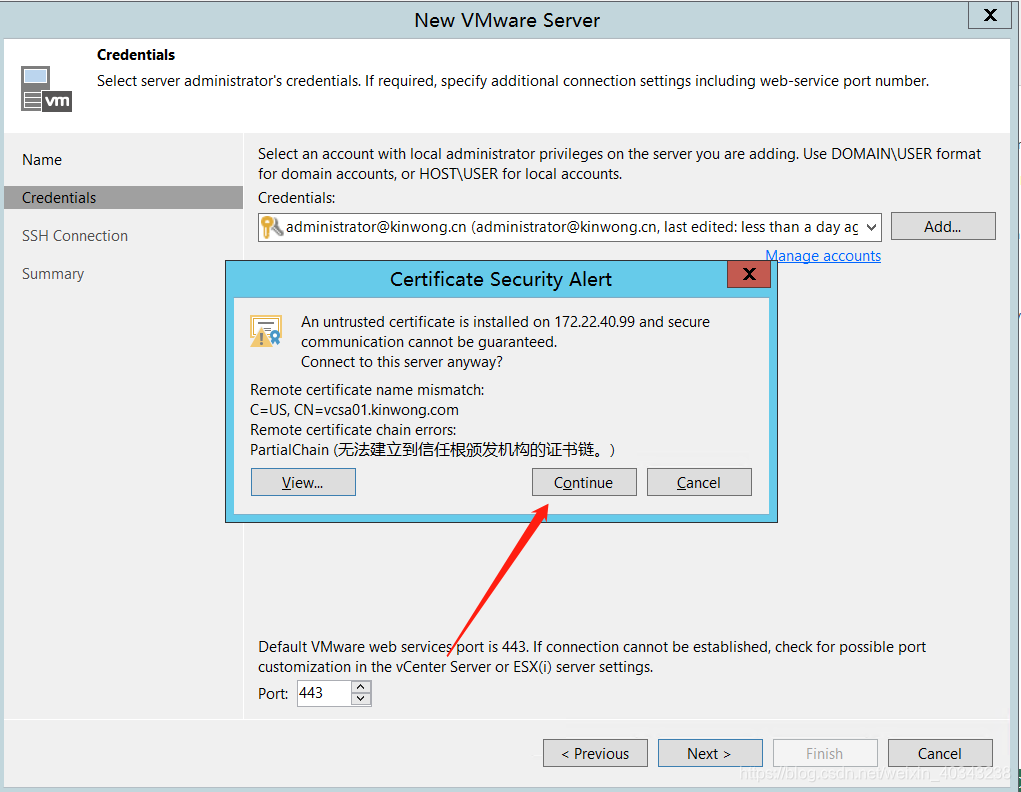Screen dimensions: 1021x792
Task: Click the Add... credentials button
Action: click(x=943, y=226)
